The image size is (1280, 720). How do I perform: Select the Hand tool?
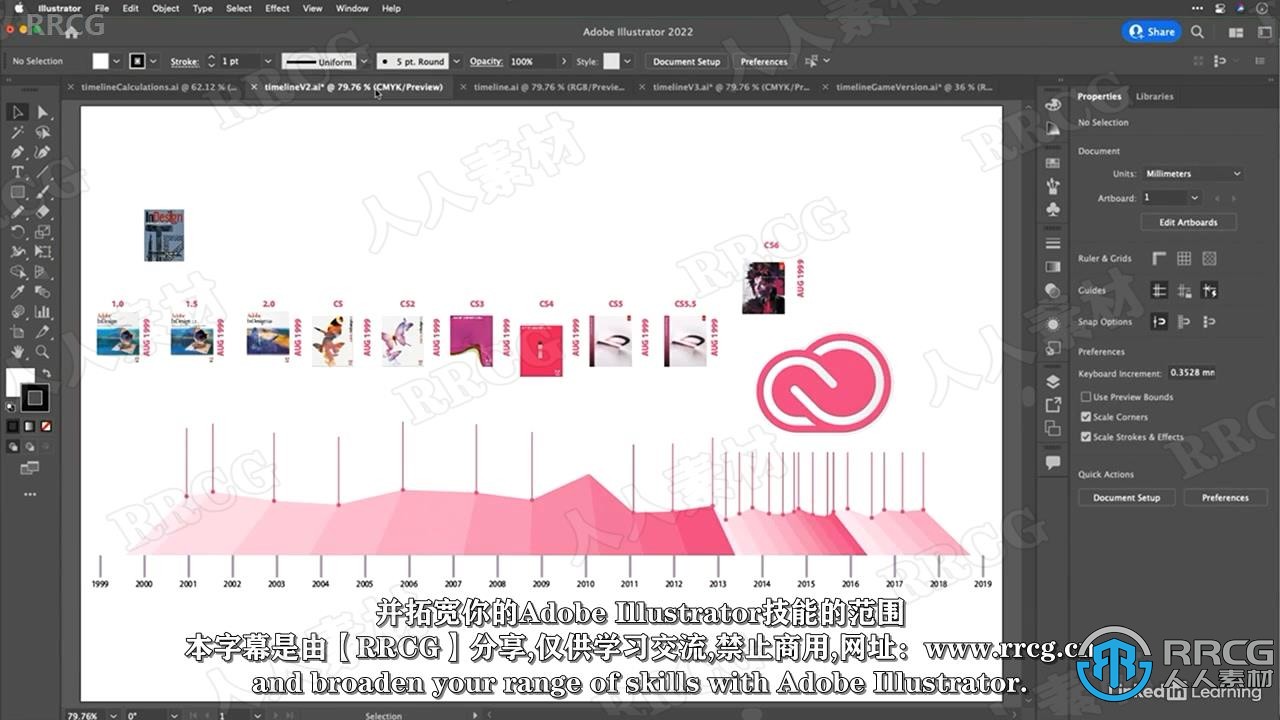(x=17, y=352)
